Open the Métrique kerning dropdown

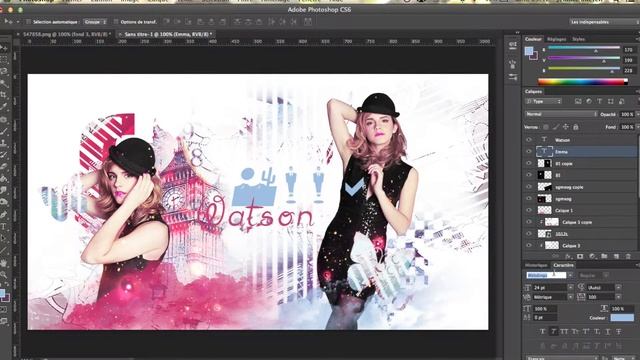coord(571,297)
